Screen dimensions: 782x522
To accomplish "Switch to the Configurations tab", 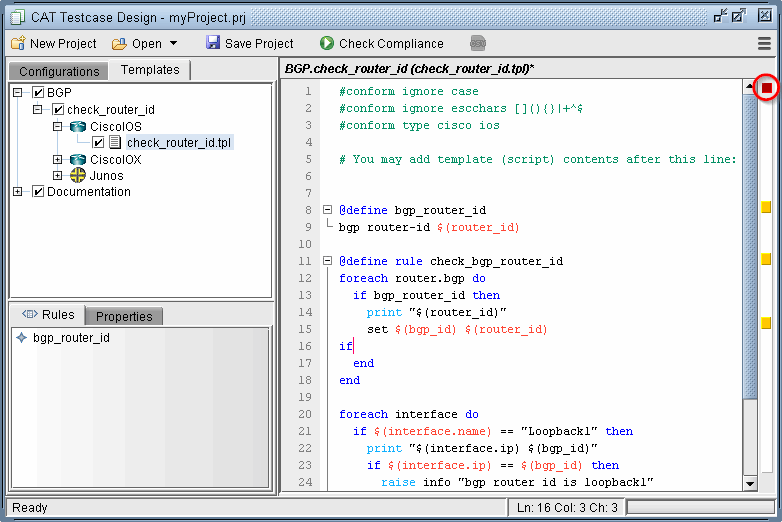I will click(59, 71).
